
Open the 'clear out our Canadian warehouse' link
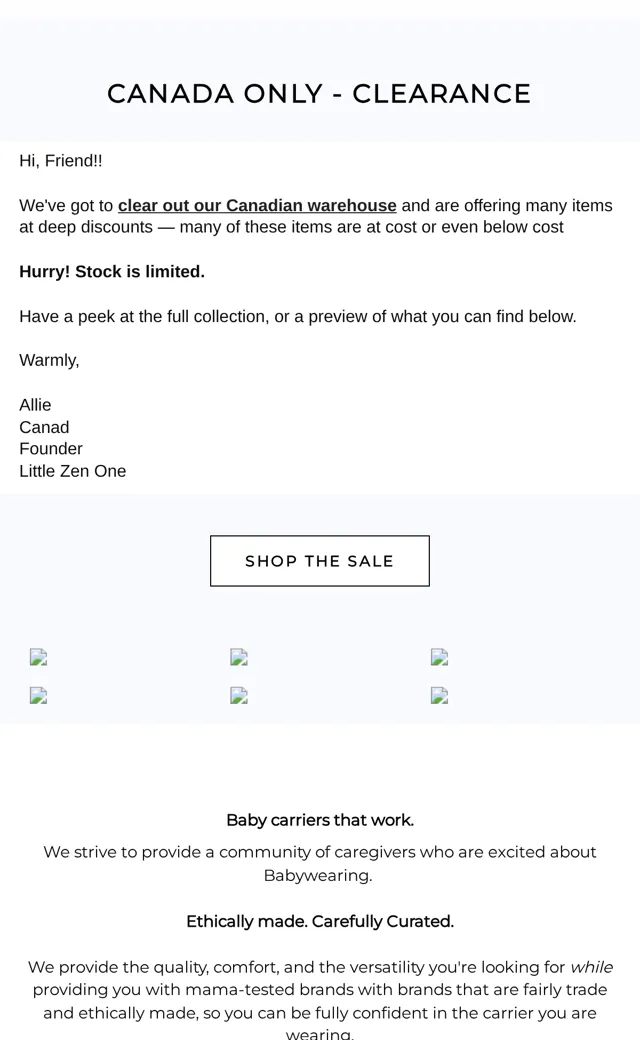257,206
